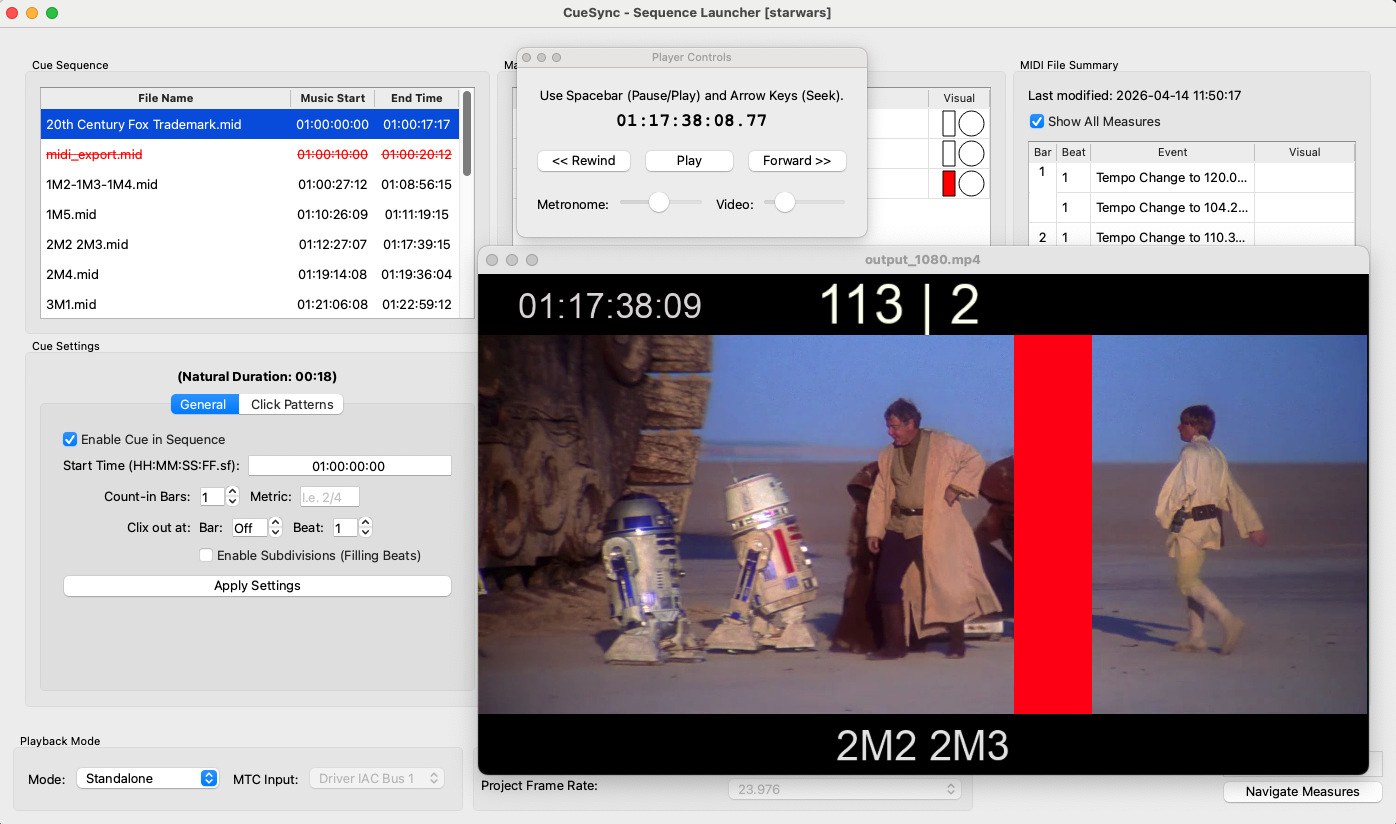Increment the Count-in Bars stepper up arrow
Viewport: 1396px width, 824px height.
(233, 491)
